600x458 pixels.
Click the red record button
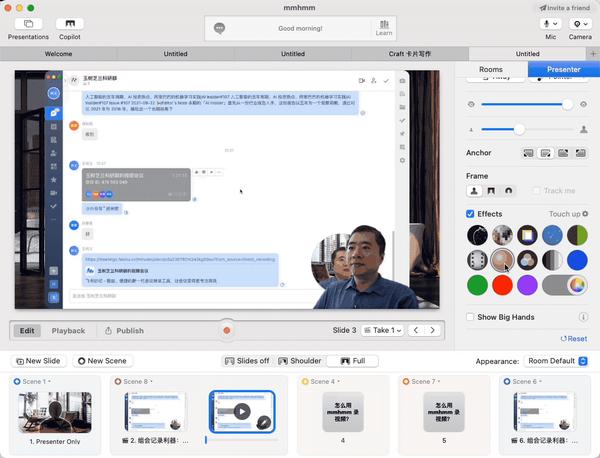pyautogui.click(x=227, y=330)
